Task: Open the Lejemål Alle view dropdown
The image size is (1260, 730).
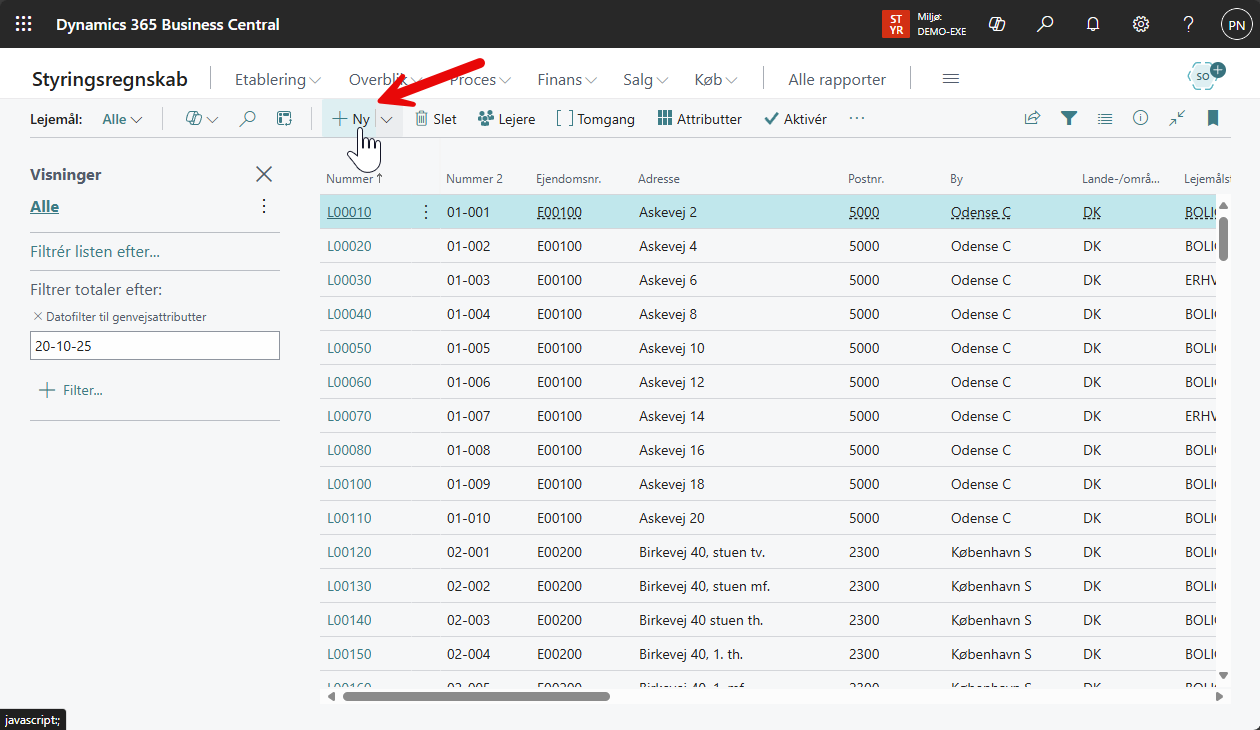Action: pos(122,119)
